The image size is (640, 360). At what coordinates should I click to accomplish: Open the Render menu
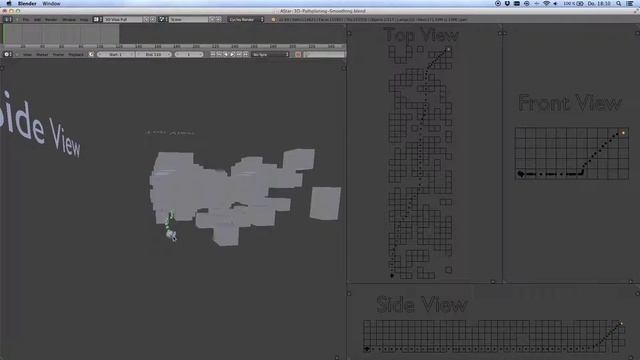[51, 19]
